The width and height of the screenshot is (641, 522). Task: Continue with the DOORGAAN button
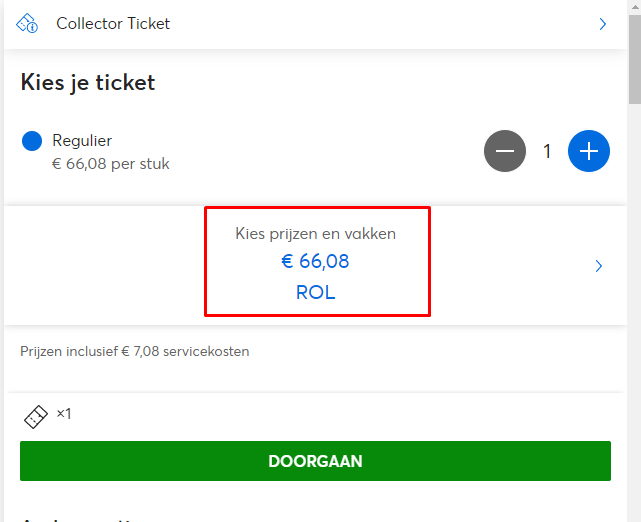pyautogui.click(x=315, y=461)
